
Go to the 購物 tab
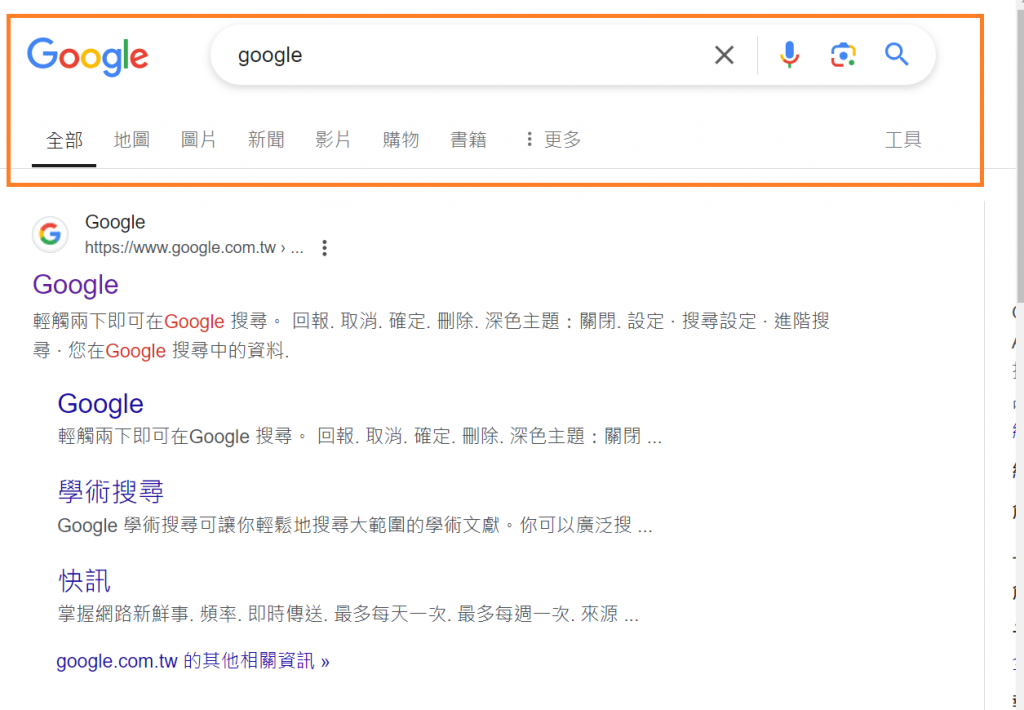click(x=400, y=139)
